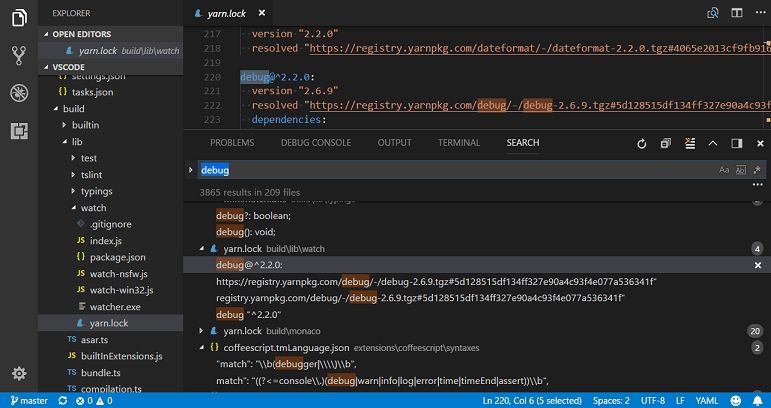
Task: Collapse the VSCODE folder section
Action: (111, 67)
